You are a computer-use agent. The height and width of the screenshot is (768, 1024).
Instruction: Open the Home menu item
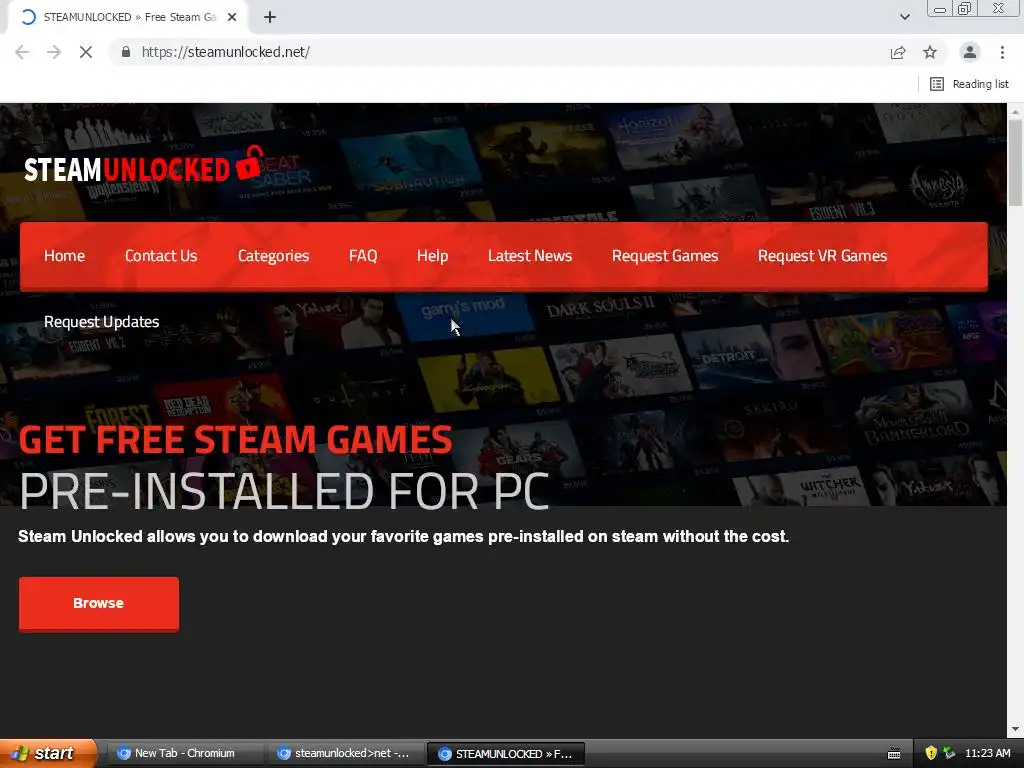(64, 256)
